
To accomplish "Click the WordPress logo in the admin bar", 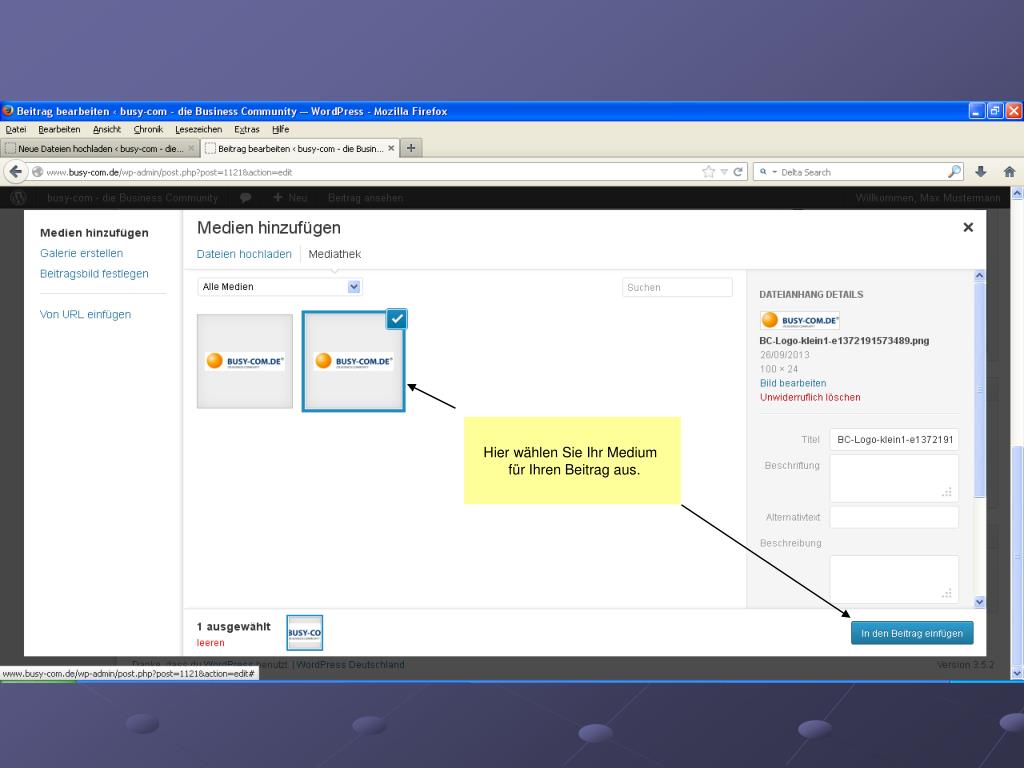I will point(18,198).
